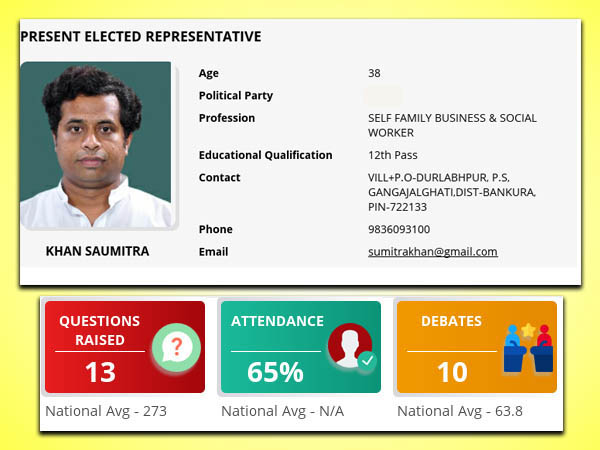The height and width of the screenshot is (450, 600).
Task: Click the National Avg - 63.8 label
Action: click(x=460, y=411)
